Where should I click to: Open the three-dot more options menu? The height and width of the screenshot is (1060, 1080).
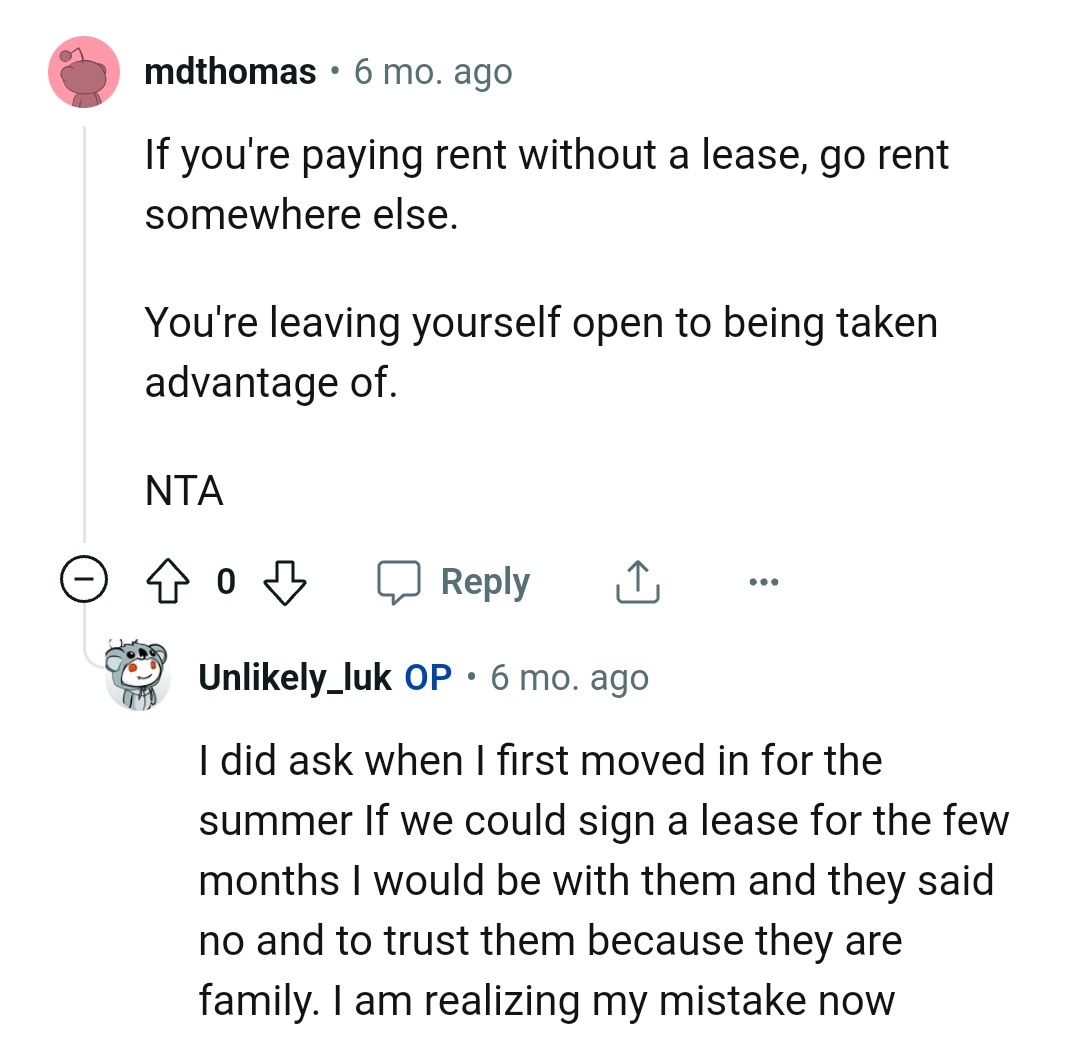[x=762, y=582]
